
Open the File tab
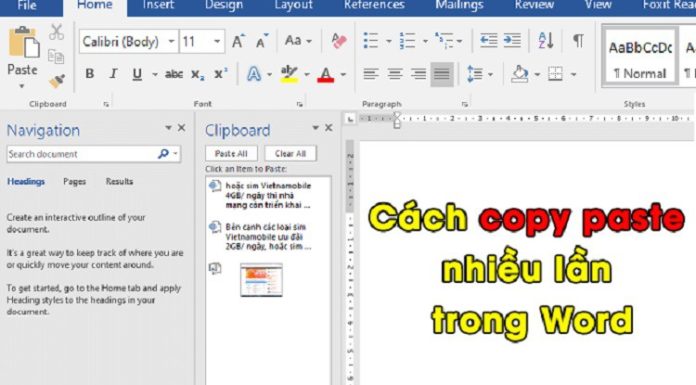point(27,6)
